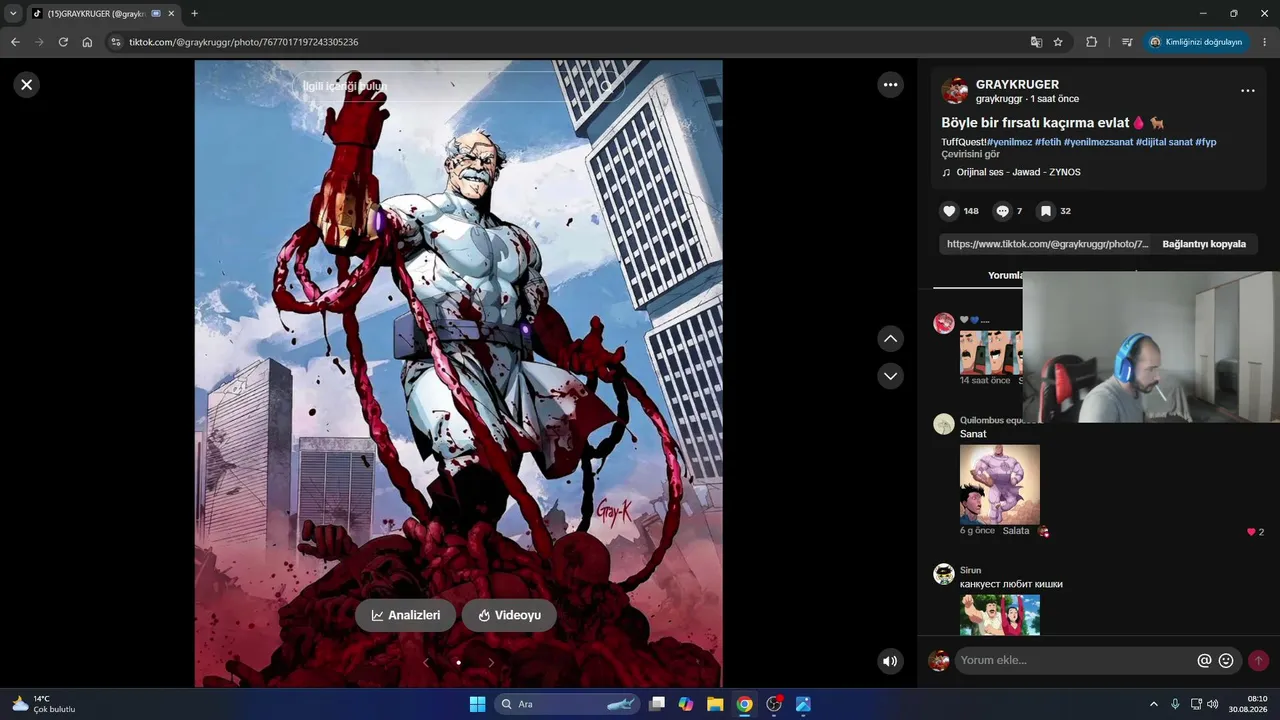
Task: Translate this page via address bar icon
Action: [x=1036, y=42]
